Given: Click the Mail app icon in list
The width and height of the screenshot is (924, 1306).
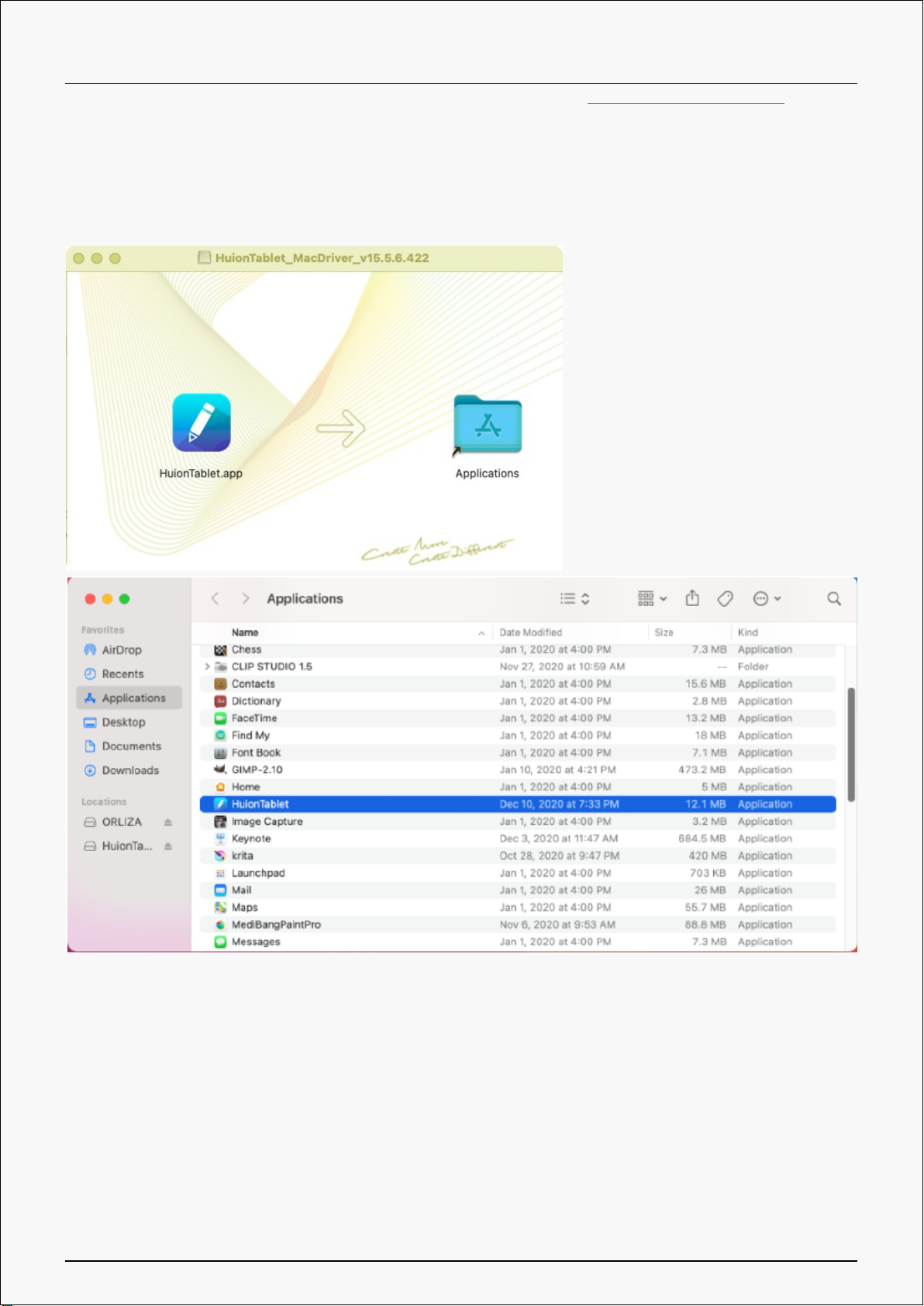Looking at the screenshot, I should coord(220,891).
